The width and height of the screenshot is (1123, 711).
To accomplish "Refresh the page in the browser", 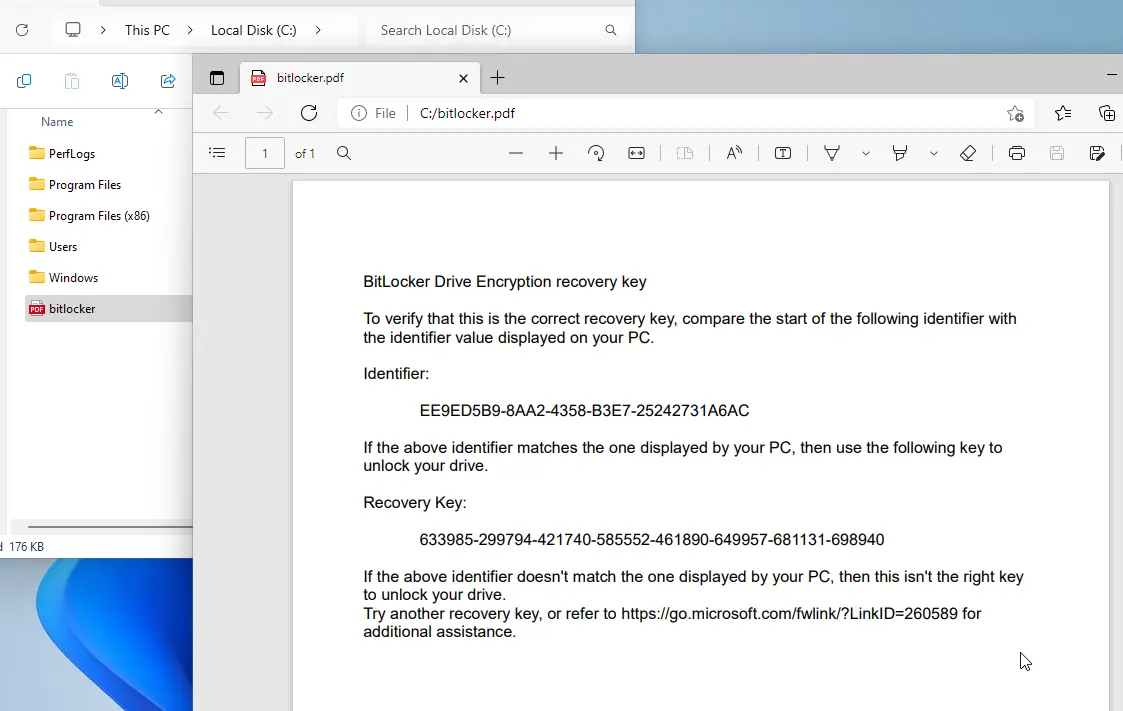I will point(309,113).
